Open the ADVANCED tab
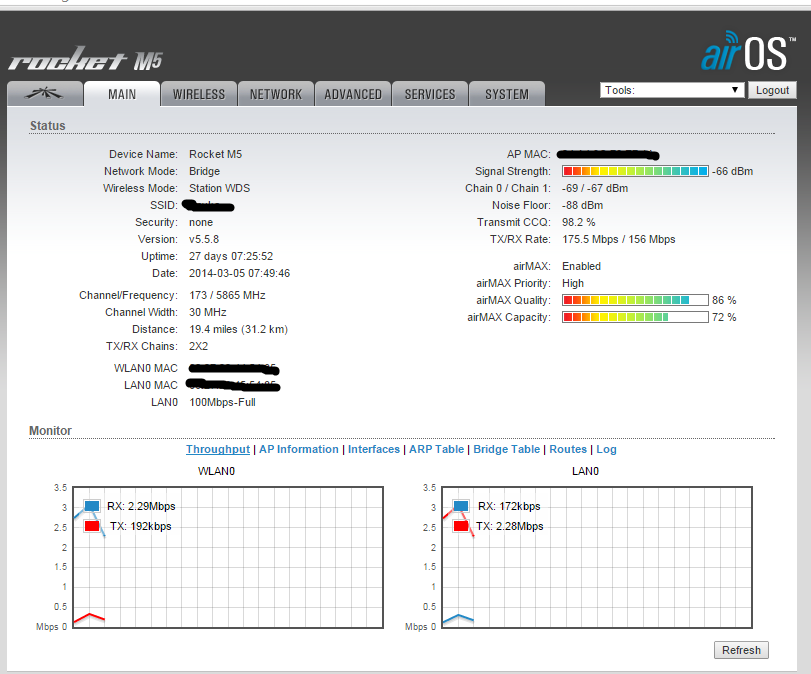Screen dimensions: 811x674 [x=353, y=94]
